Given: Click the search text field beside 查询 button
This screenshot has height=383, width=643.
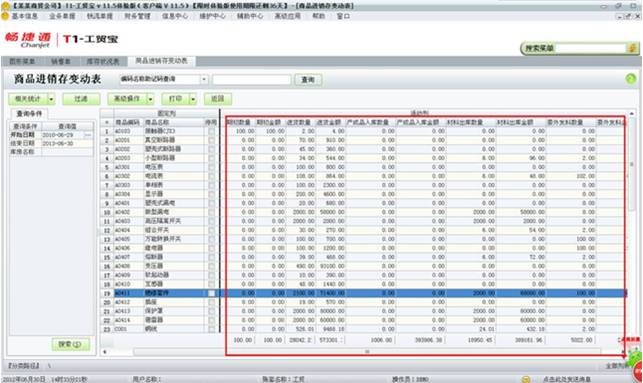Looking at the screenshot, I should click(252, 80).
